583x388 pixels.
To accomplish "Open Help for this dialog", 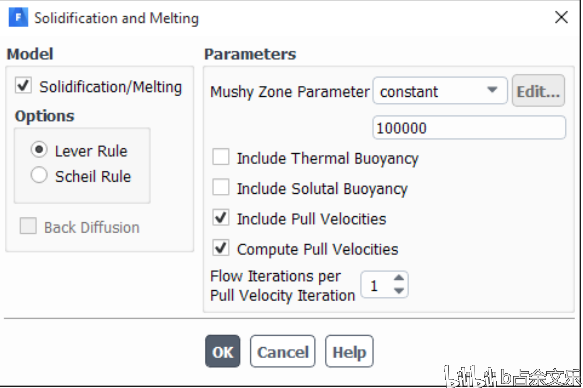I will click(x=349, y=352).
